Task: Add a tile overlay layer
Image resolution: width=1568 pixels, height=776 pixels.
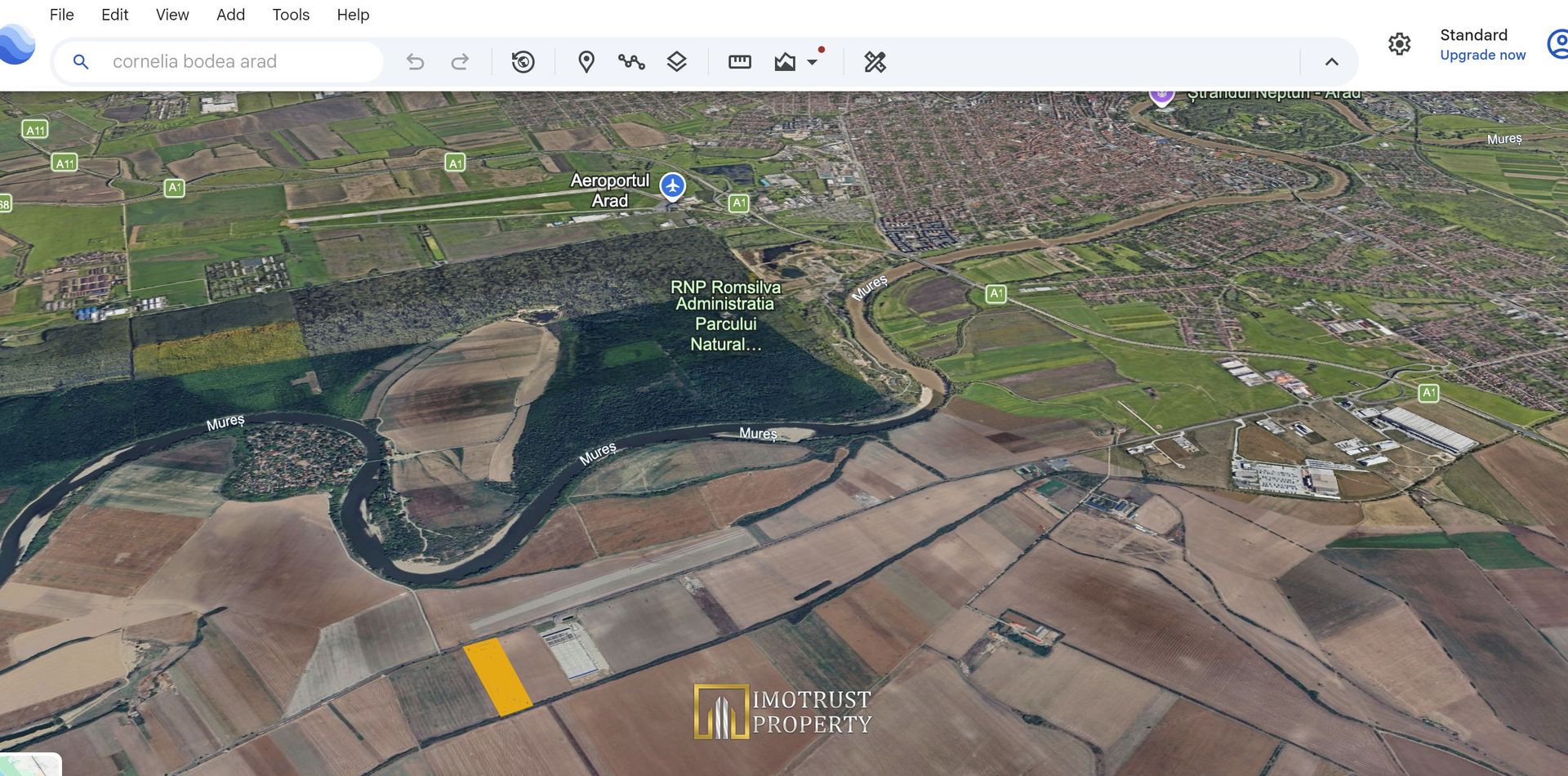Action: click(676, 61)
